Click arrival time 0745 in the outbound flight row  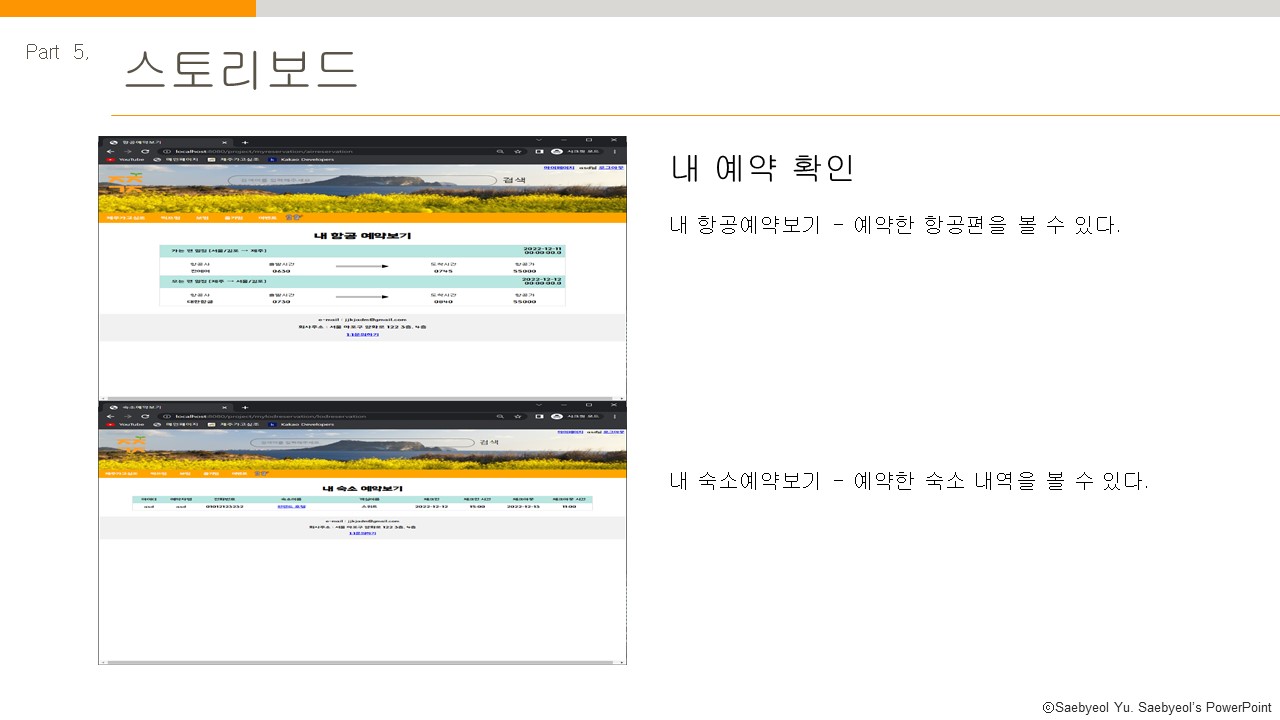point(444,271)
